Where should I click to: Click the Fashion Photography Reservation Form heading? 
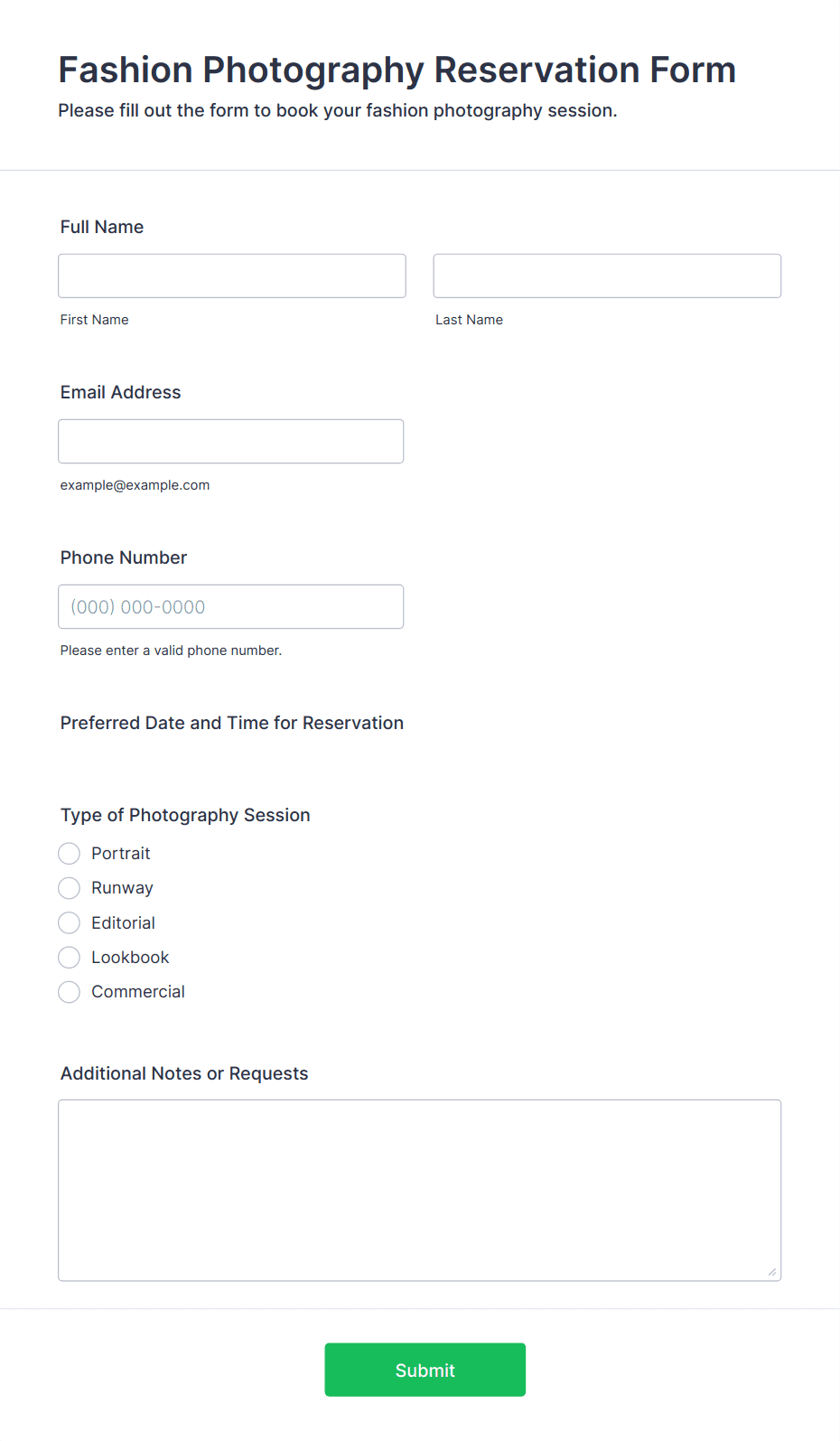click(x=397, y=70)
